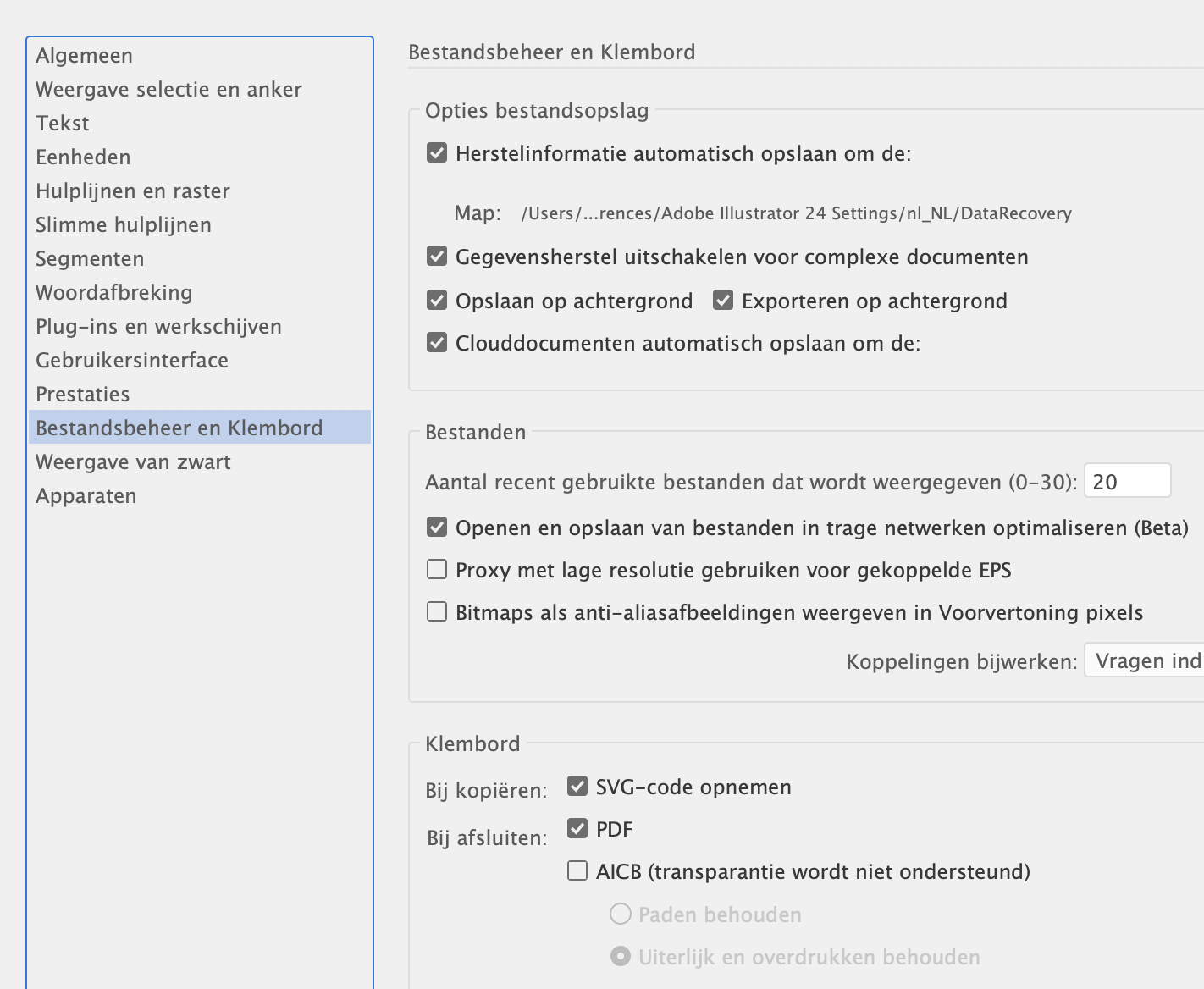Open Hulplijnen en raster settings
The image size is (1204, 989).
click(133, 191)
